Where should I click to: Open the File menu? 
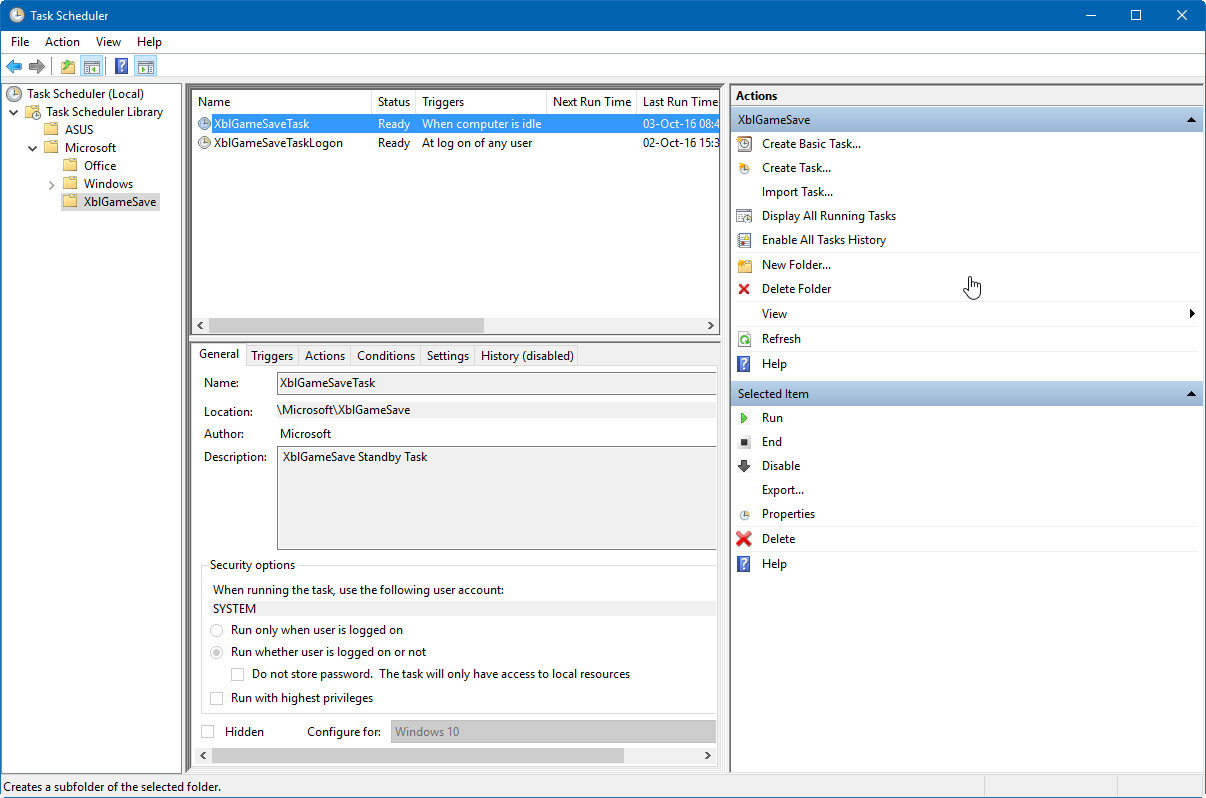(20, 42)
